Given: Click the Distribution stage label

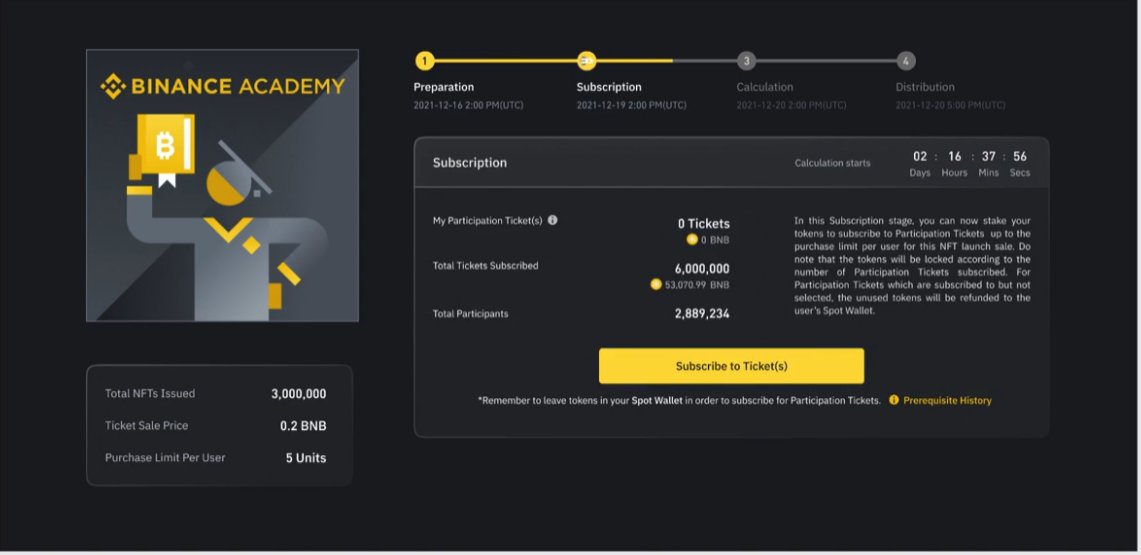Looking at the screenshot, I should click(925, 87).
